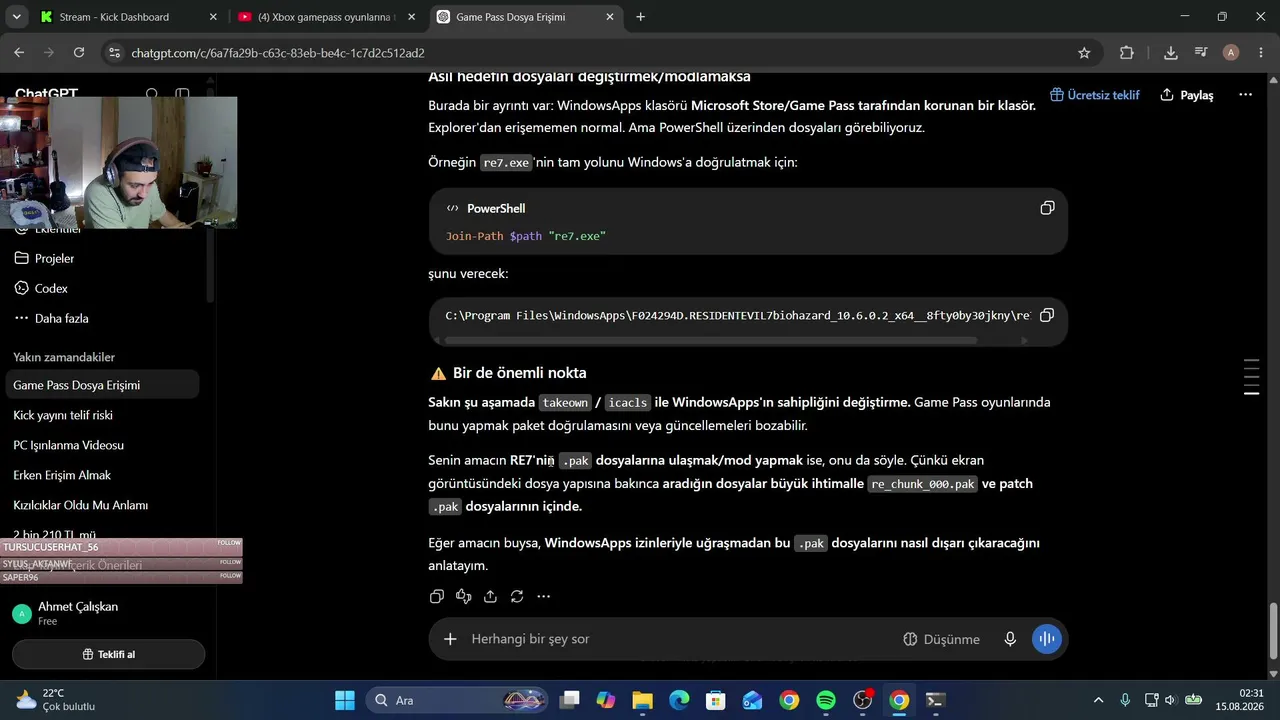Bookmark this page with the star icon

tap(1084, 53)
